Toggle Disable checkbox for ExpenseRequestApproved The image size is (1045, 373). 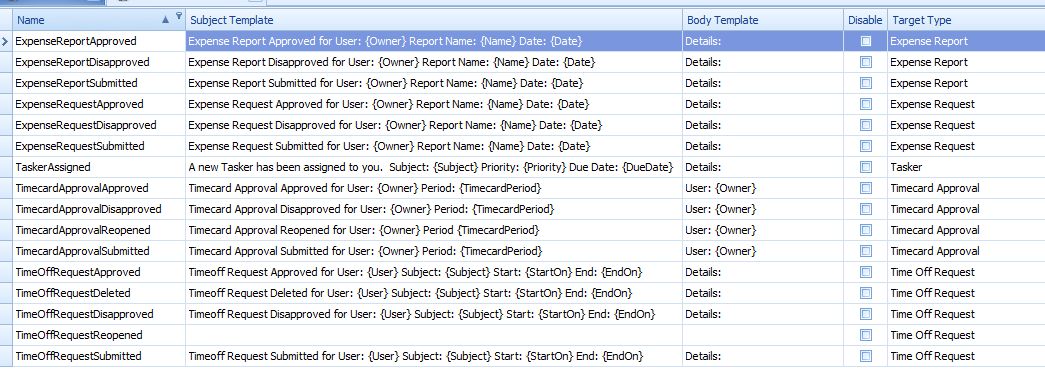click(x=865, y=104)
